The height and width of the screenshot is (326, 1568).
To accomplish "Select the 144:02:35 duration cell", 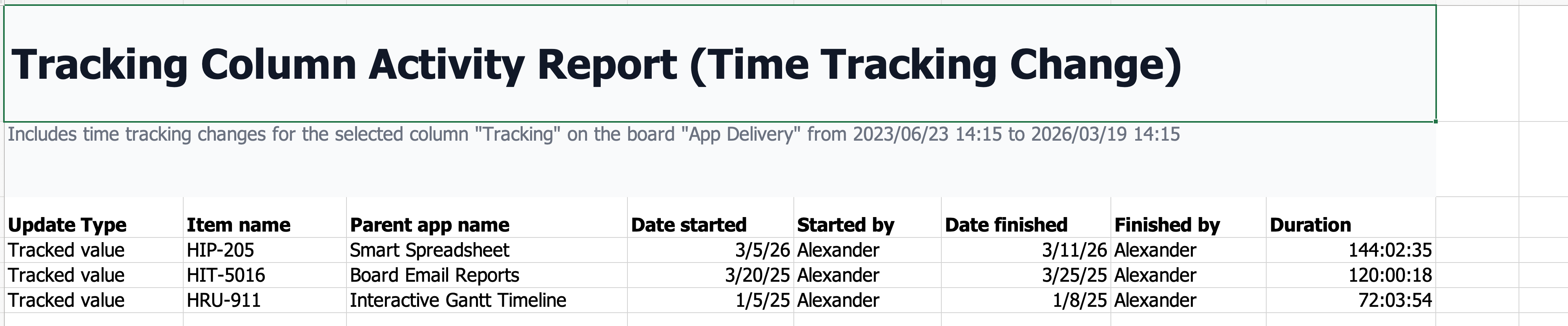I will (x=1389, y=250).
